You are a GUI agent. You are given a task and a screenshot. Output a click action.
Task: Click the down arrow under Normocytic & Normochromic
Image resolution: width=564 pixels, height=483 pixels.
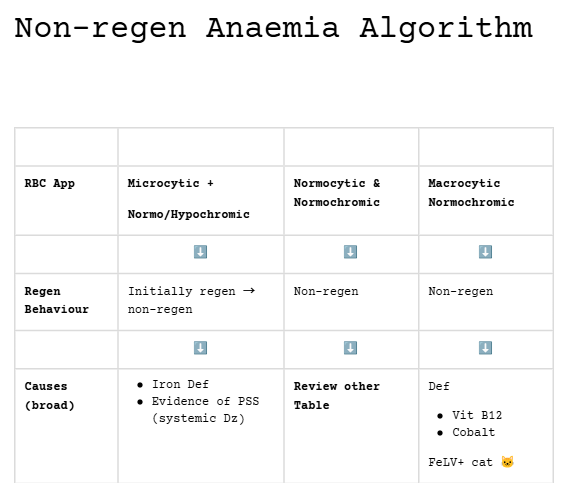pos(350,252)
